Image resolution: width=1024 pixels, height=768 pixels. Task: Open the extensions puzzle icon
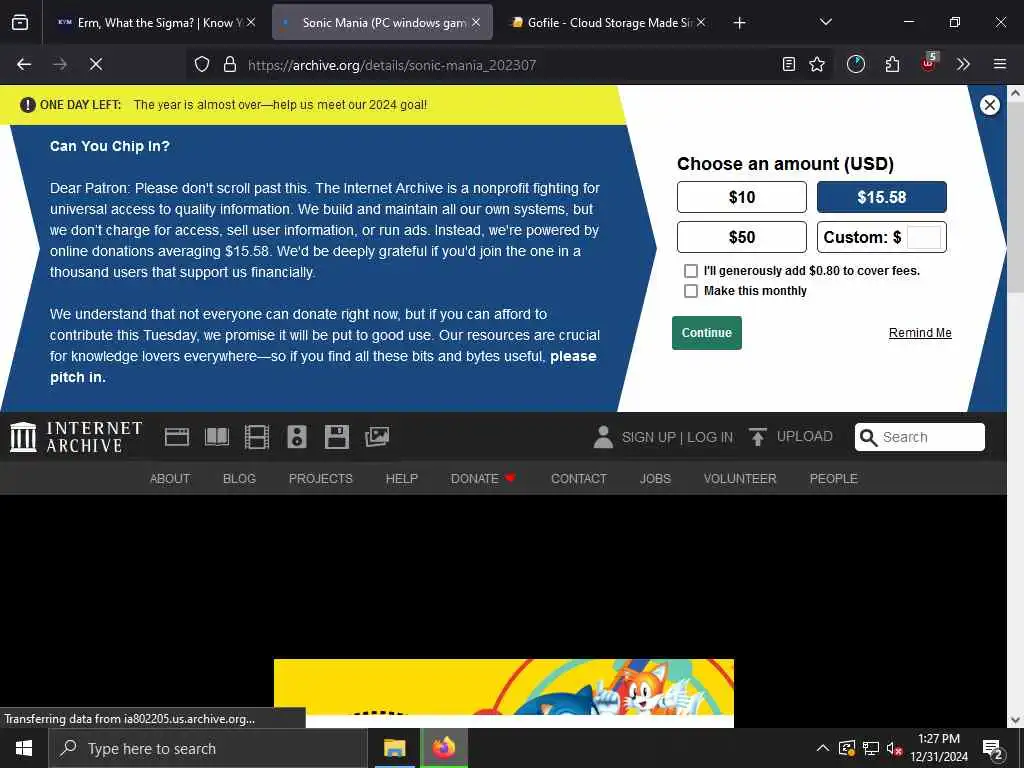point(893,64)
